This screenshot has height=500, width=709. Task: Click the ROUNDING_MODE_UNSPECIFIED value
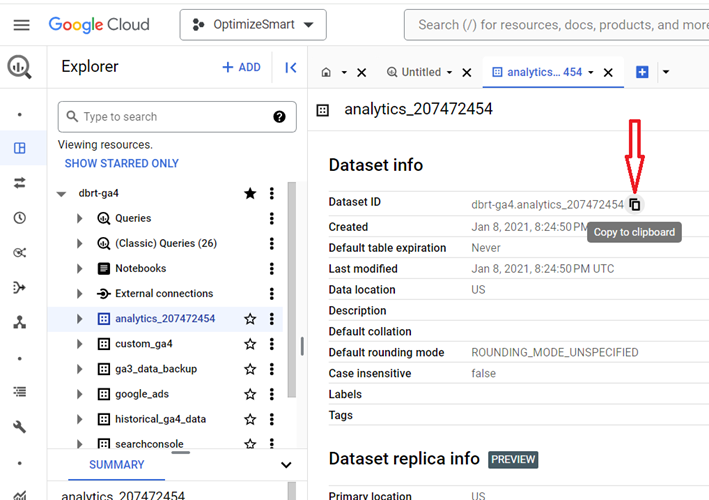555,353
